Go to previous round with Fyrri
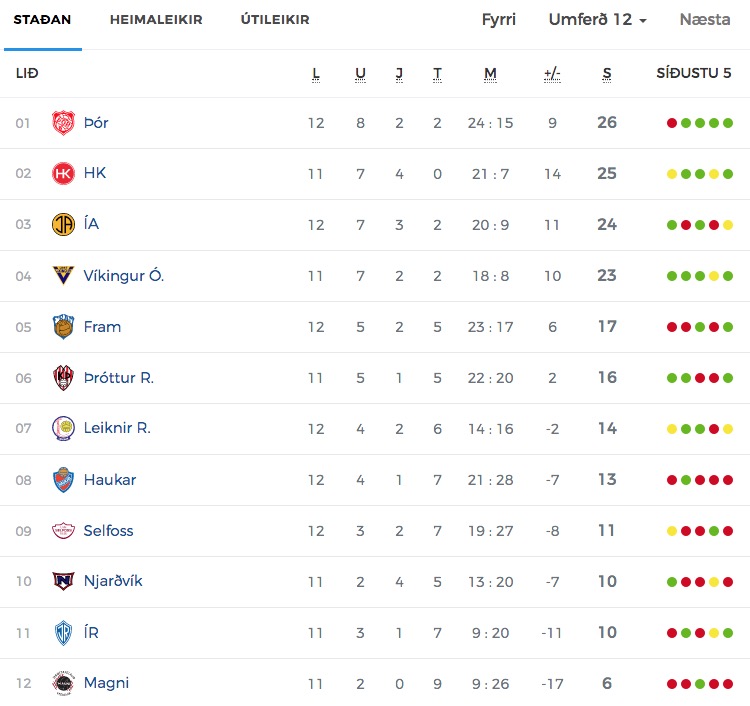750x706 pixels. [x=499, y=20]
